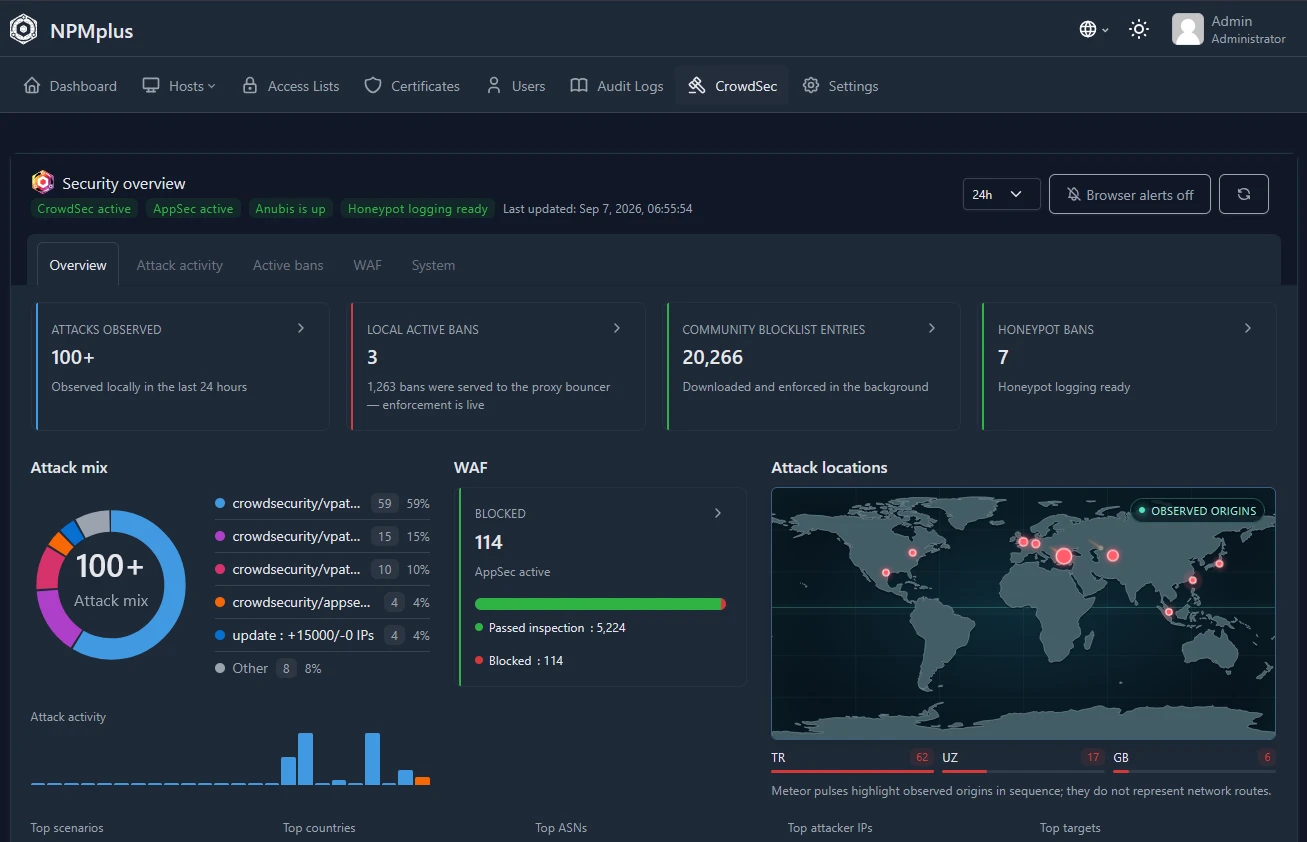Open the language globe selector

(1094, 29)
